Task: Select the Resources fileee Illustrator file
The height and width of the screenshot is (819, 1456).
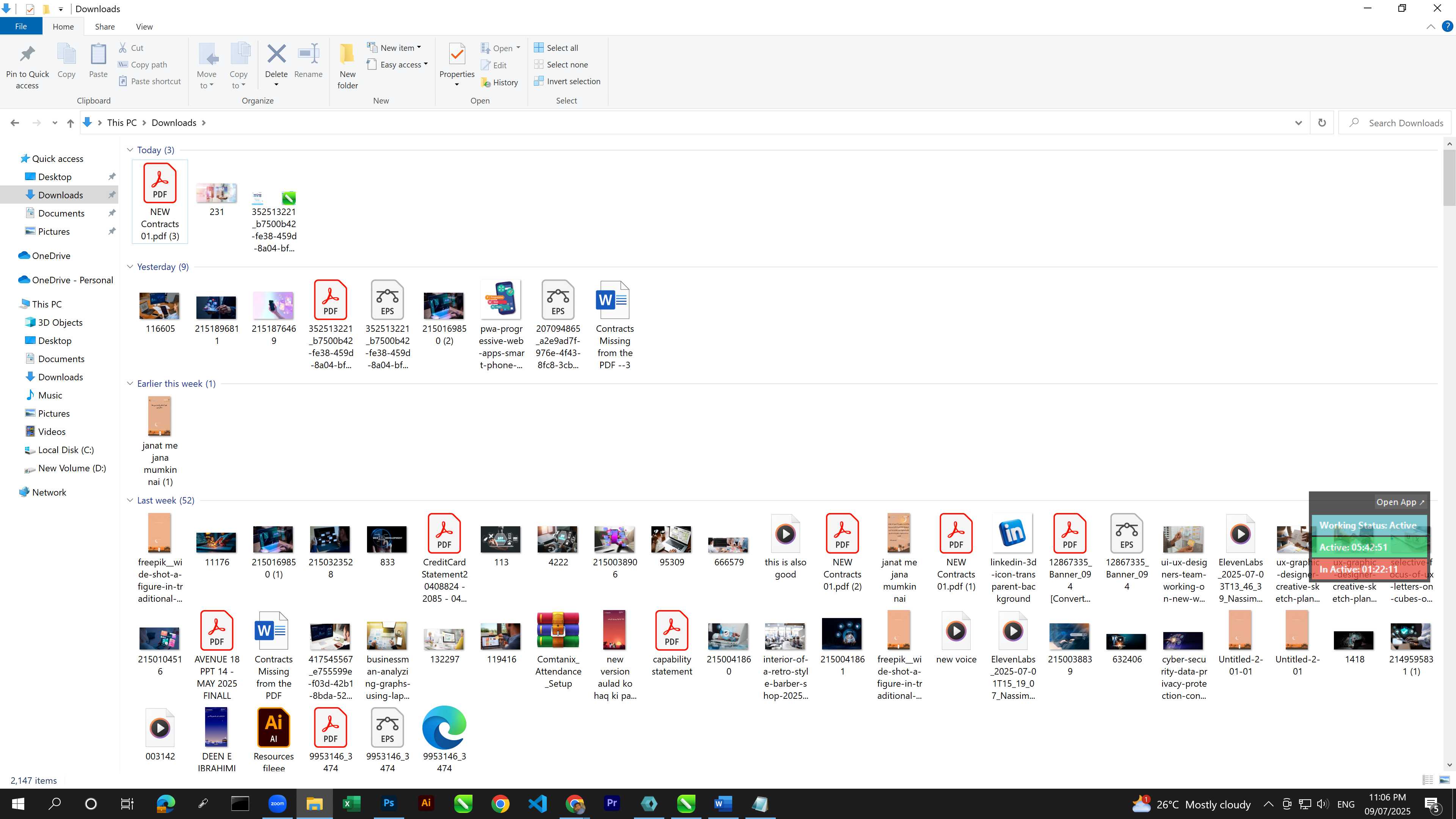Action: [273, 739]
